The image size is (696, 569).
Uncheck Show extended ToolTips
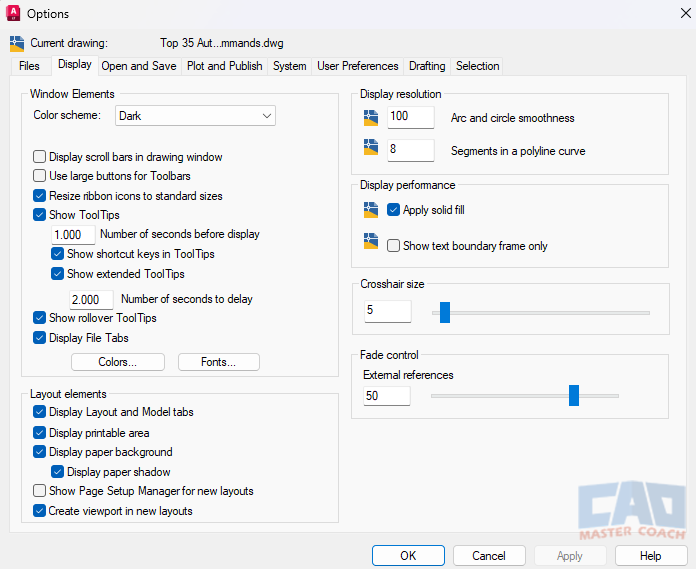(x=57, y=274)
